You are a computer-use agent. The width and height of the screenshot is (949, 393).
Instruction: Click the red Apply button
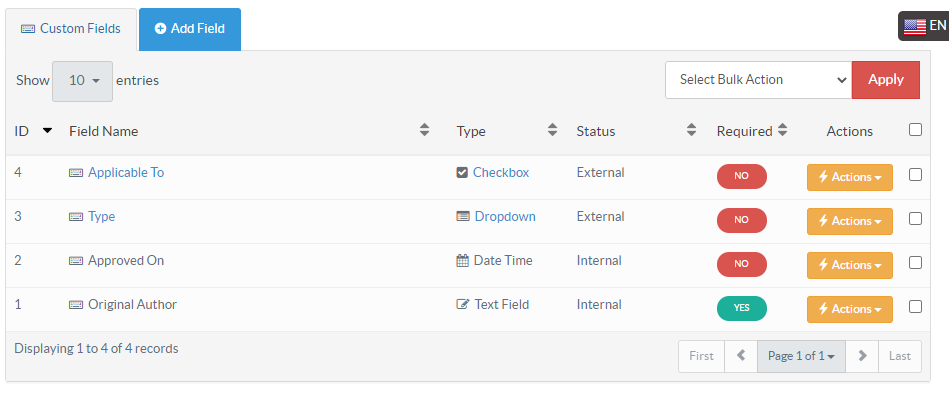point(886,80)
